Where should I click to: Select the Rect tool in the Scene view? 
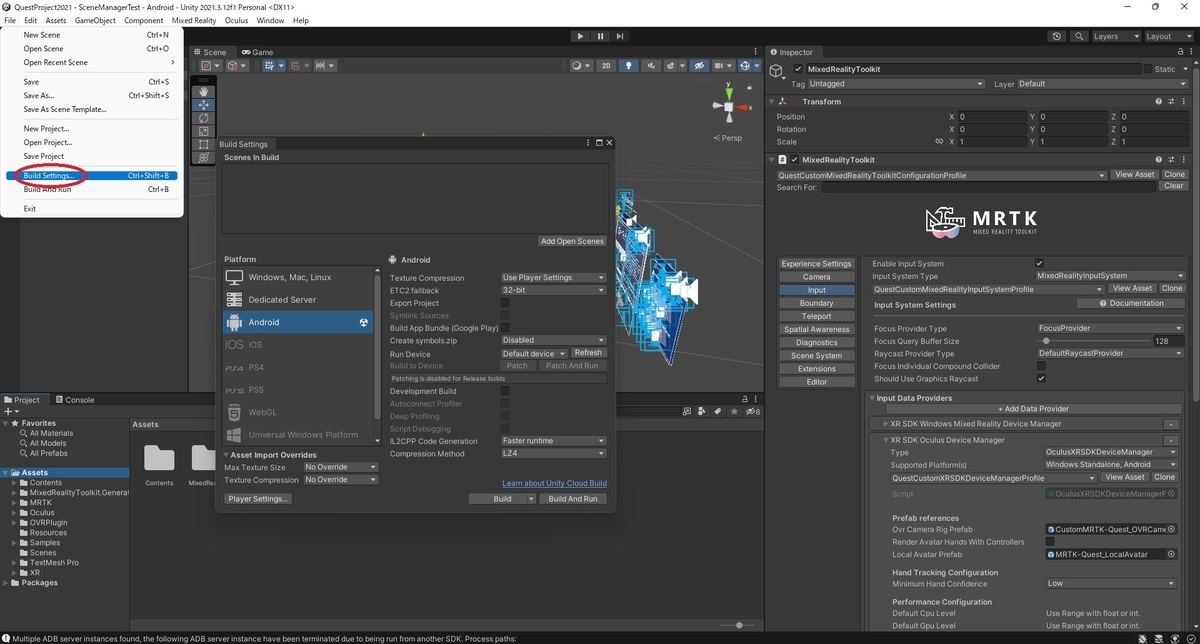click(x=204, y=144)
